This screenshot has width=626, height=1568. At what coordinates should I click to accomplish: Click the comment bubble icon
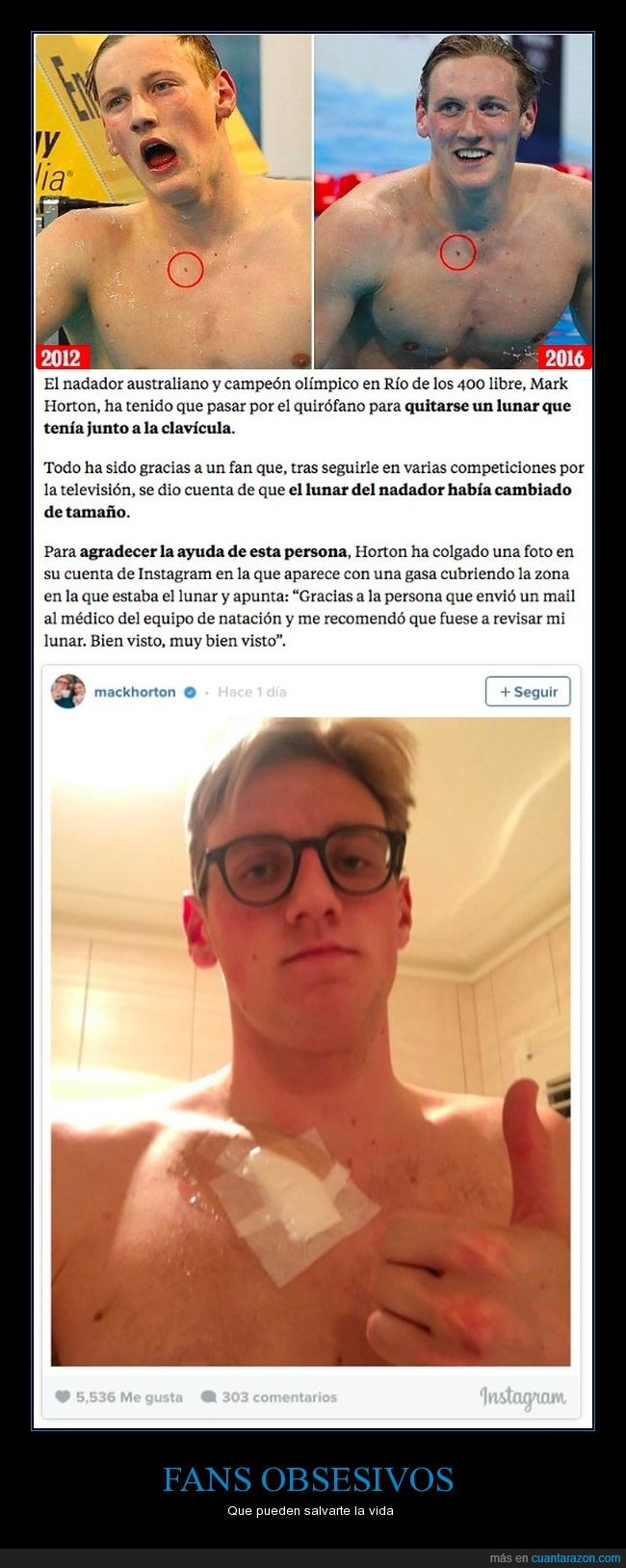pyautogui.click(x=208, y=1396)
